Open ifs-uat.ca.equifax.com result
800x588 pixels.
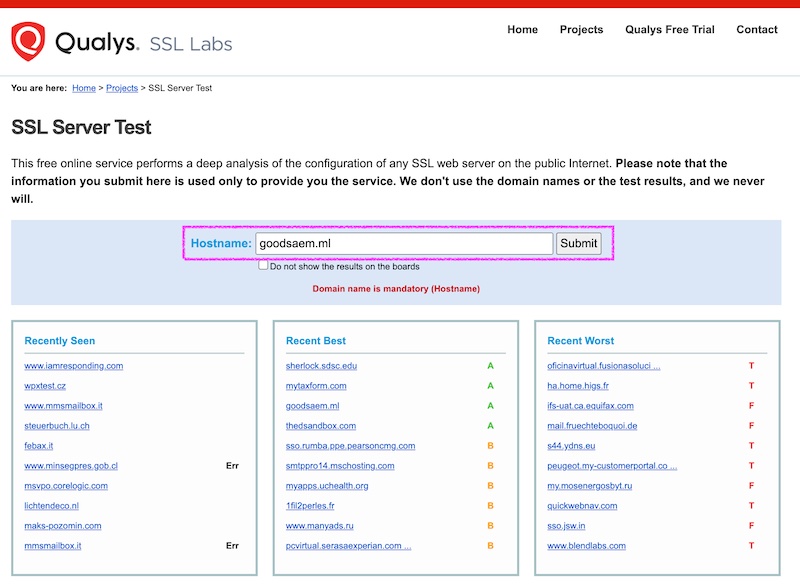(x=590, y=406)
